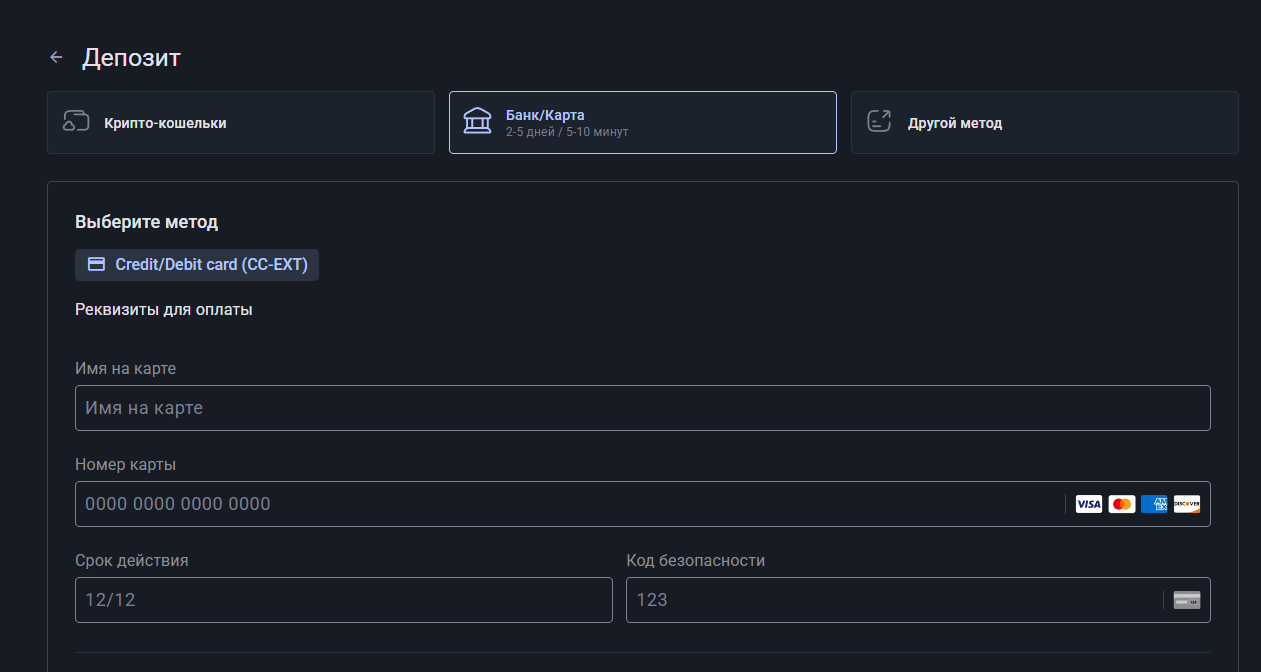Click the Mastercard logo
Viewport: 1261px width, 672px height.
1122,504
